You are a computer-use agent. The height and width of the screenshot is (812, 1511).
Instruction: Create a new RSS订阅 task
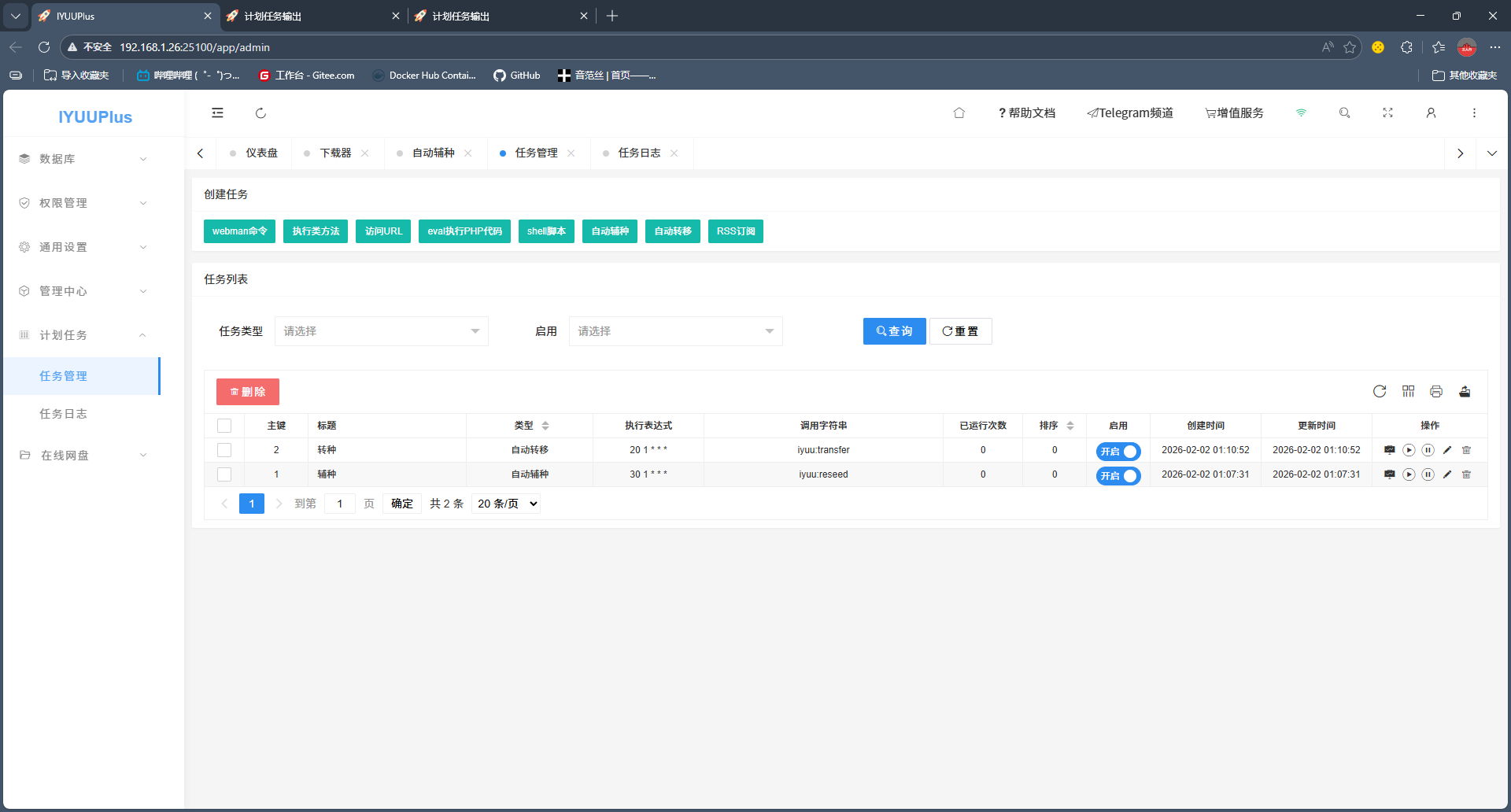(735, 231)
